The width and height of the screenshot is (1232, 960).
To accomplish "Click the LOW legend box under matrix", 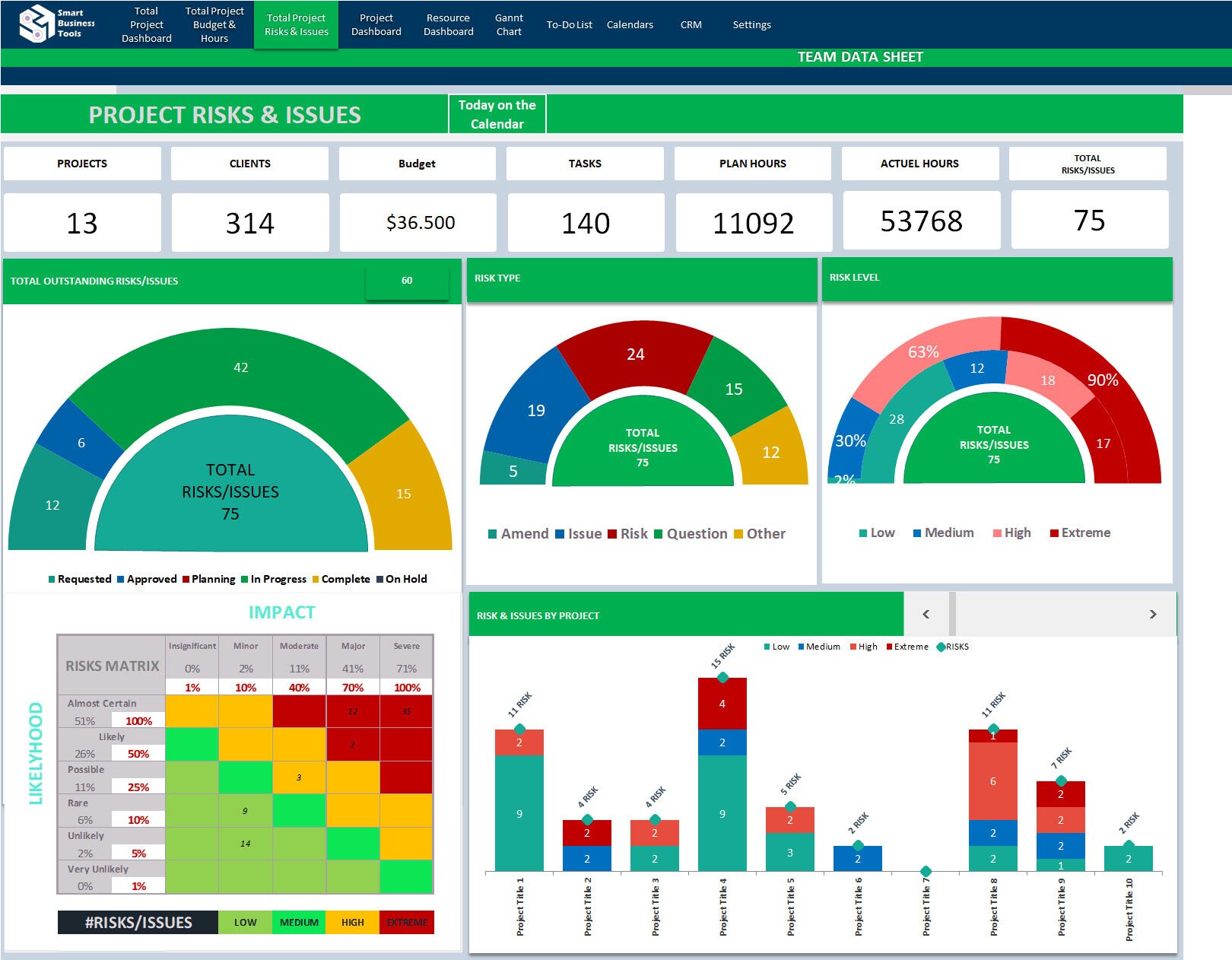I will [245, 922].
